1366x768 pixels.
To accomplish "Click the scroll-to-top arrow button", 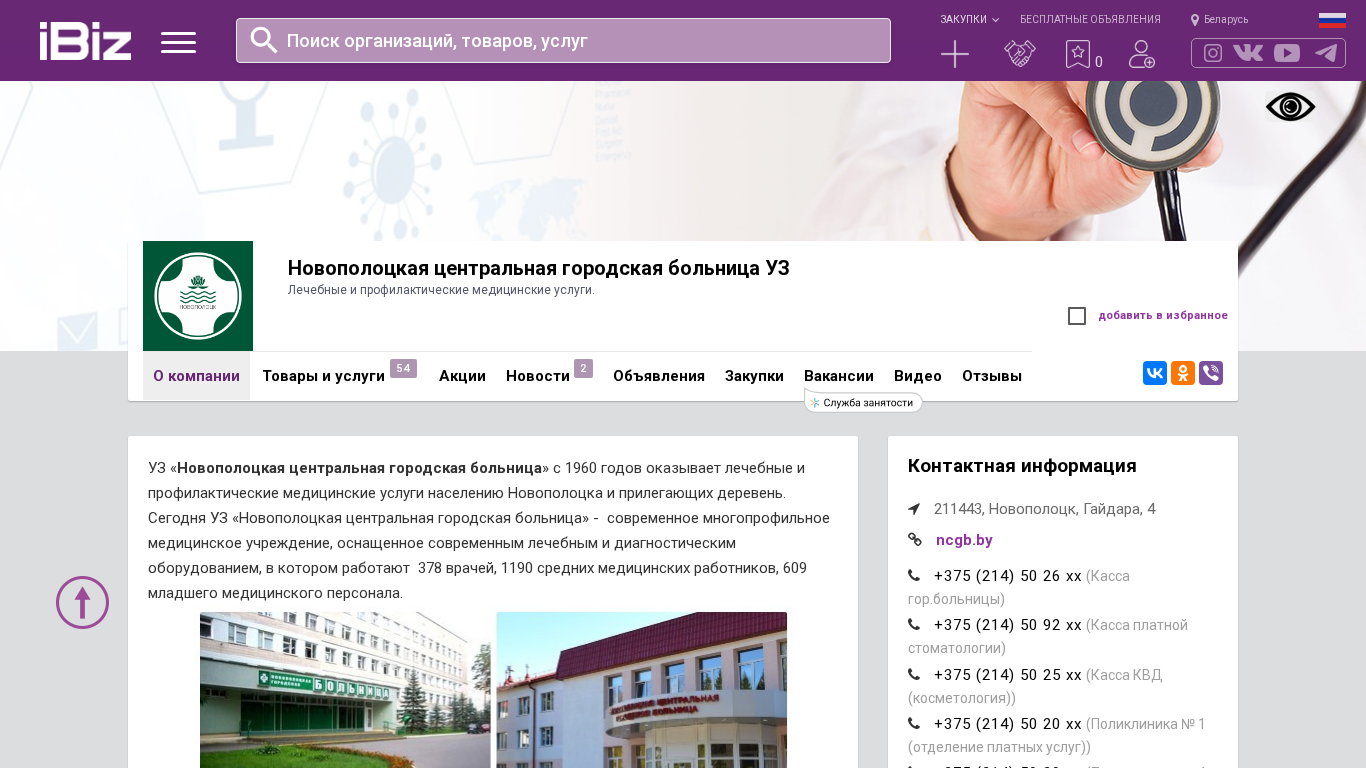I will pos(82,602).
